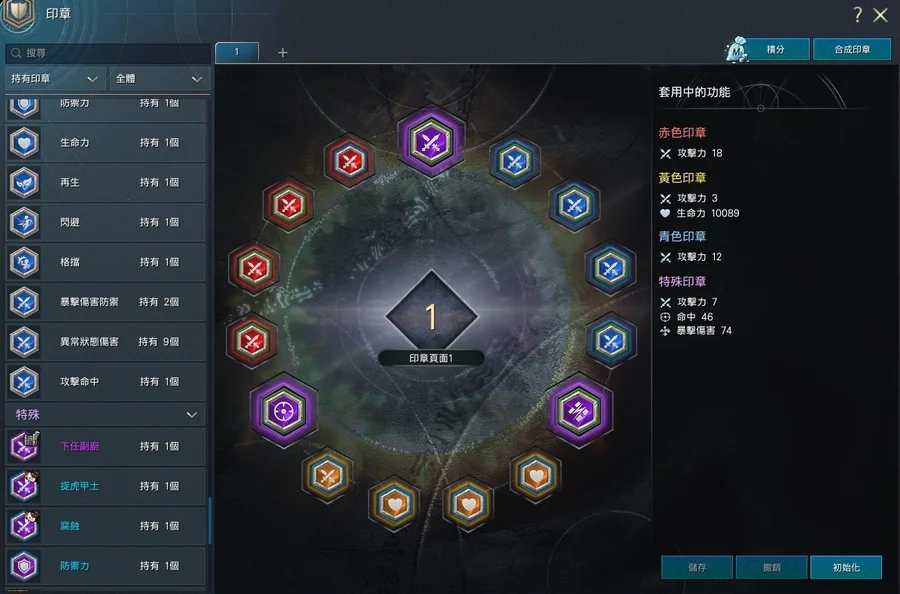Image resolution: width=900 pixels, height=594 pixels.
Task: Click the seal list scrollbar thumb
Action: click(x=210, y=521)
